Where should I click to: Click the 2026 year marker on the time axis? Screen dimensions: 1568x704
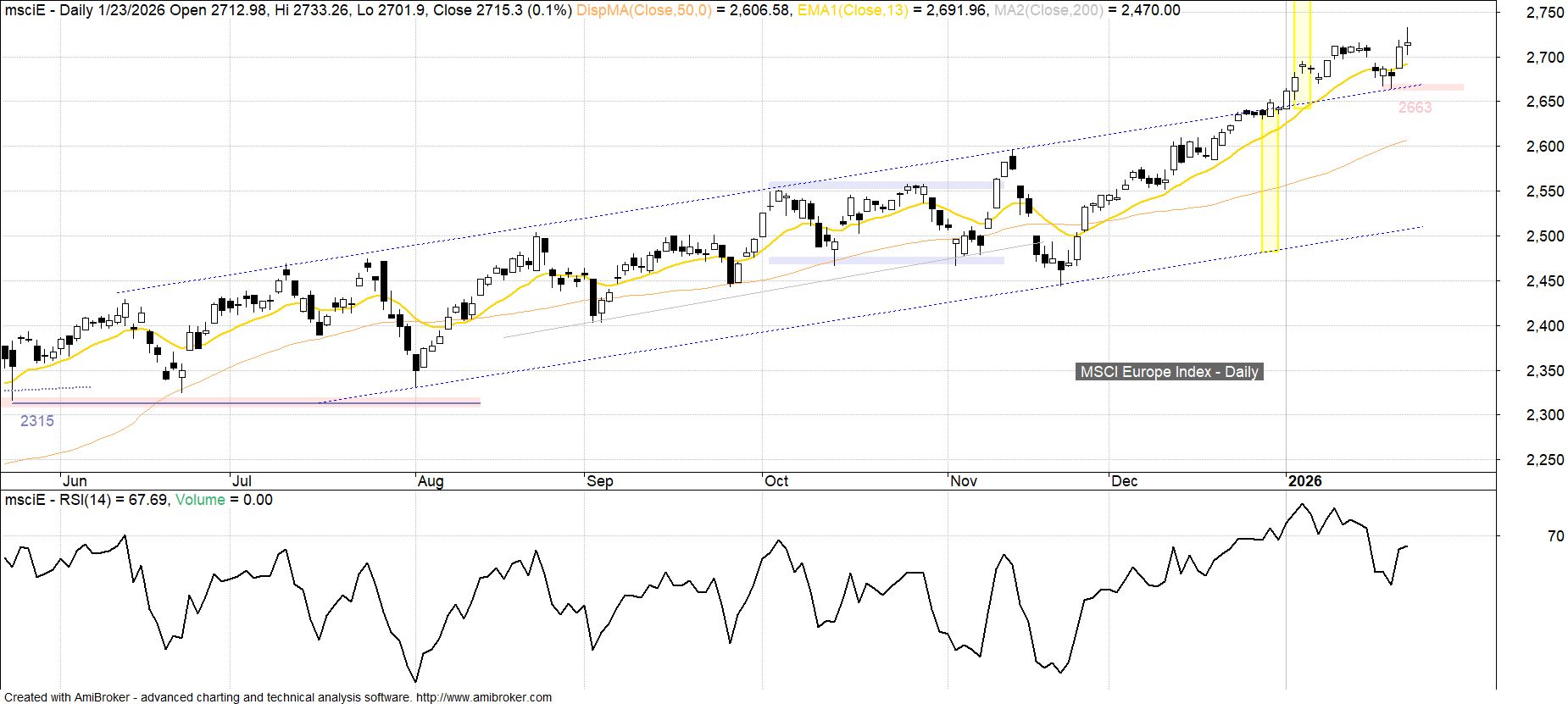(x=1304, y=481)
